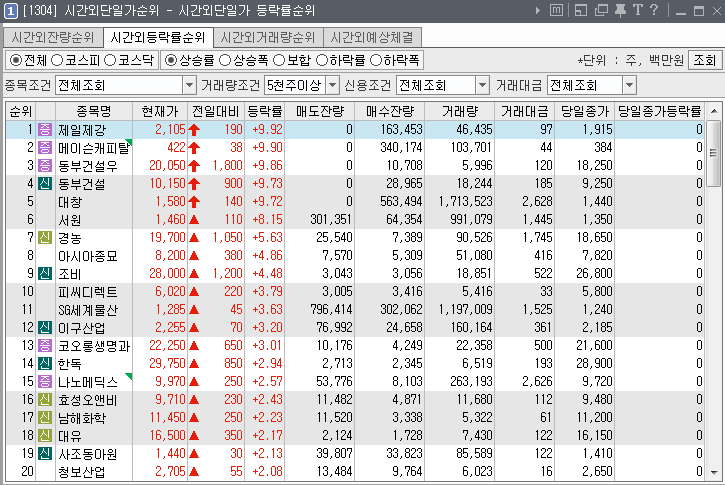Viewport: 725px width, 485px height.
Task: Click the 신 badge beside 효성오앤비
Action: [44, 400]
